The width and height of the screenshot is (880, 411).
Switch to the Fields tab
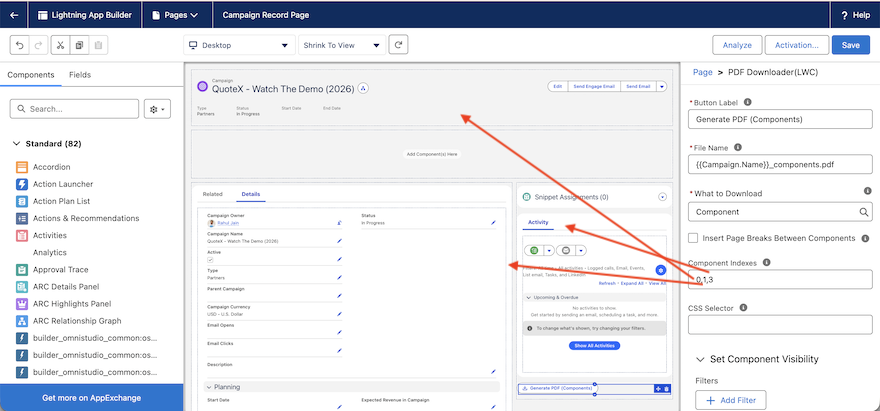[80, 75]
